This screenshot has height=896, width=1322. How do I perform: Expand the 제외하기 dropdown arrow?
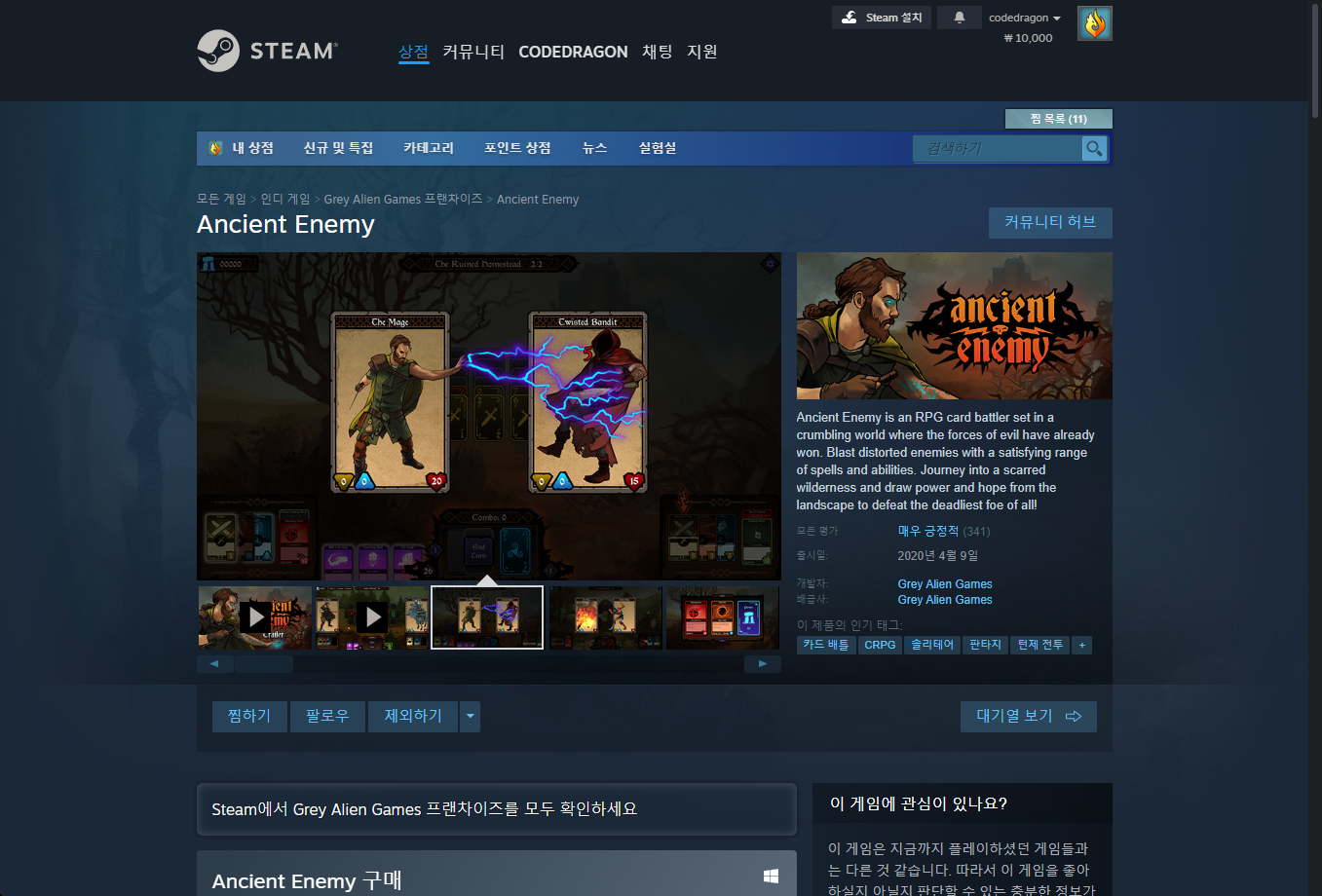point(471,716)
